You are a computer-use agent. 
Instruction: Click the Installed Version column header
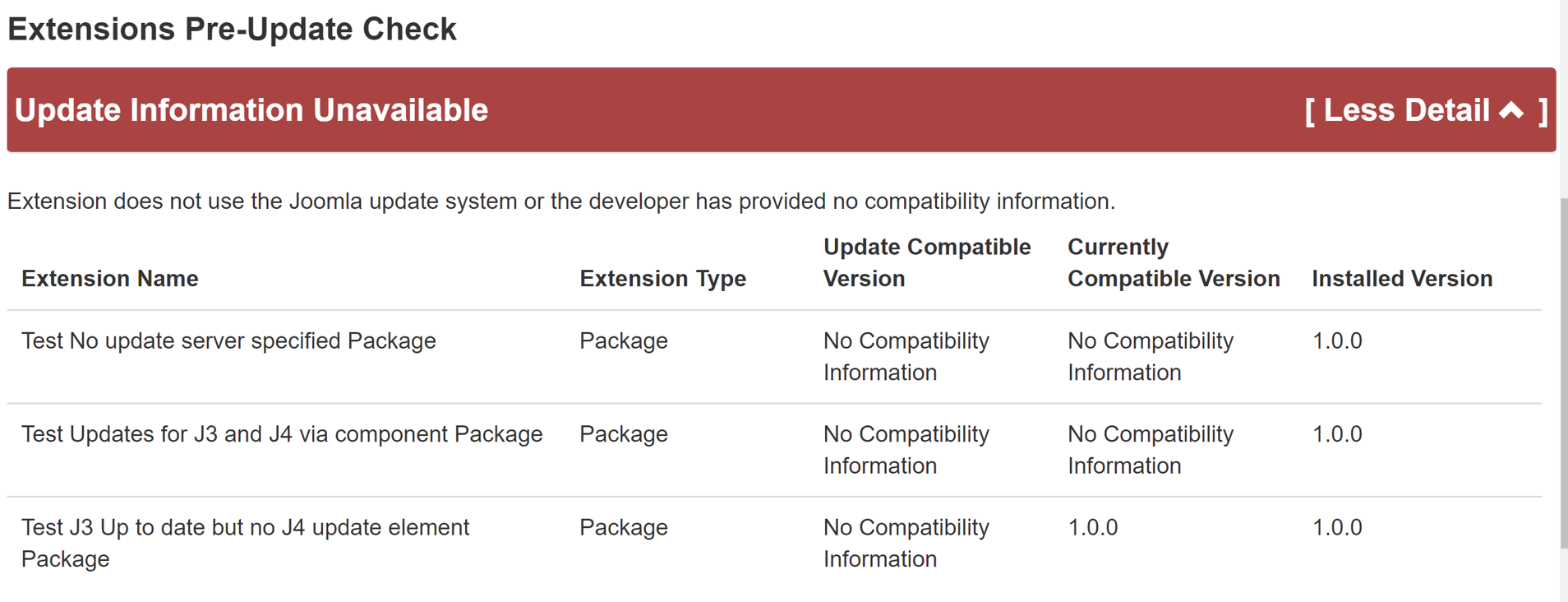(1401, 279)
